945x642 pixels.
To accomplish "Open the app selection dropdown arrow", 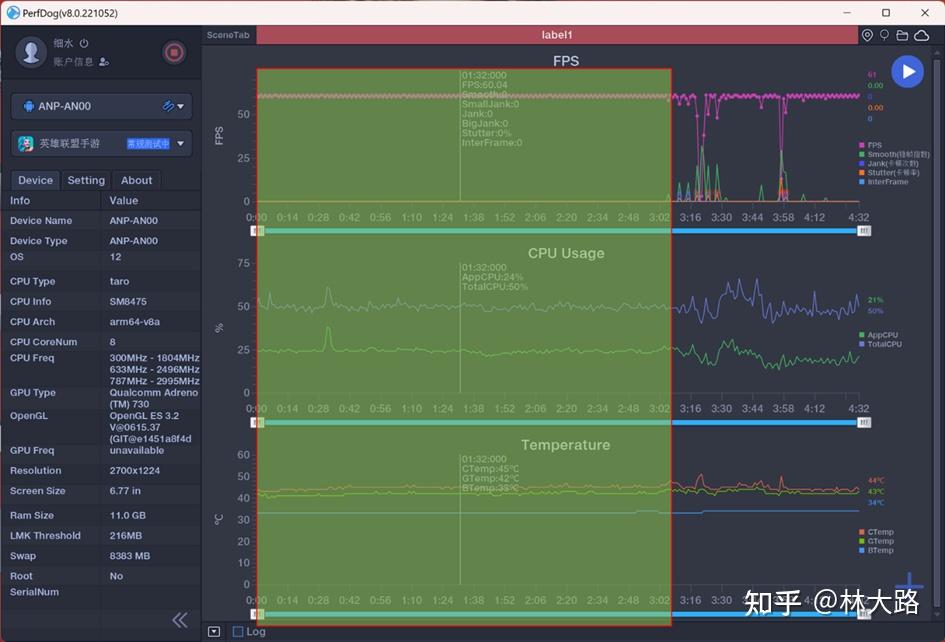I will [180, 143].
